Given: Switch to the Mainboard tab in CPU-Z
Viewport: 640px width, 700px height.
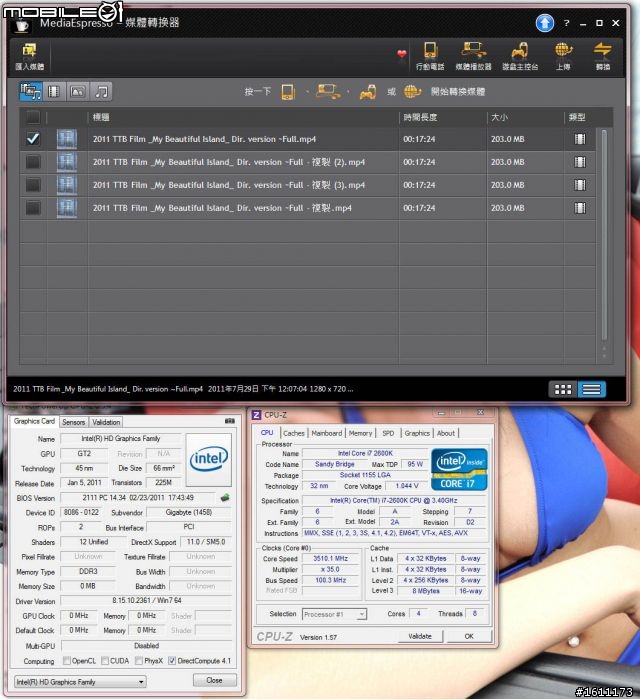Looking at the screenshot, I should [327, 433].
